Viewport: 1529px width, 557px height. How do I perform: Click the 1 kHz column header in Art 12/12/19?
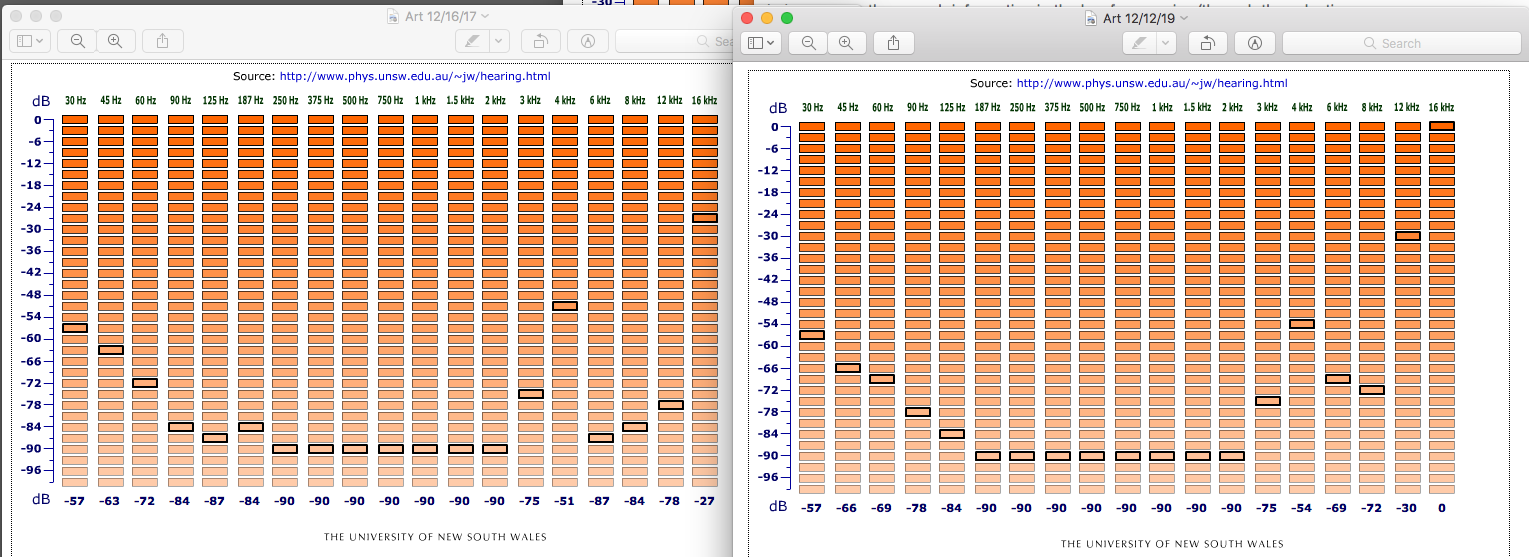1162,108
